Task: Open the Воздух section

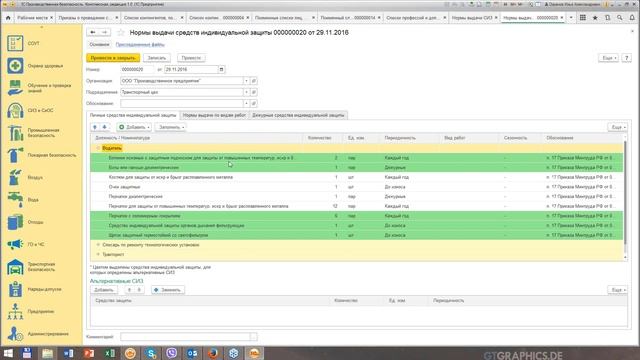Action: [25, 178]
